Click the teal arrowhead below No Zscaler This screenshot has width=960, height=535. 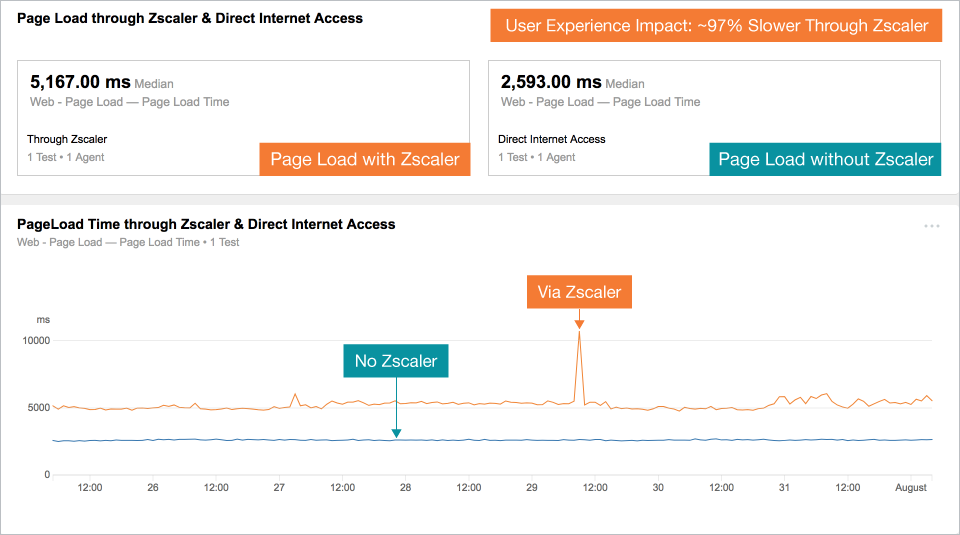click(x=396, y=433)
